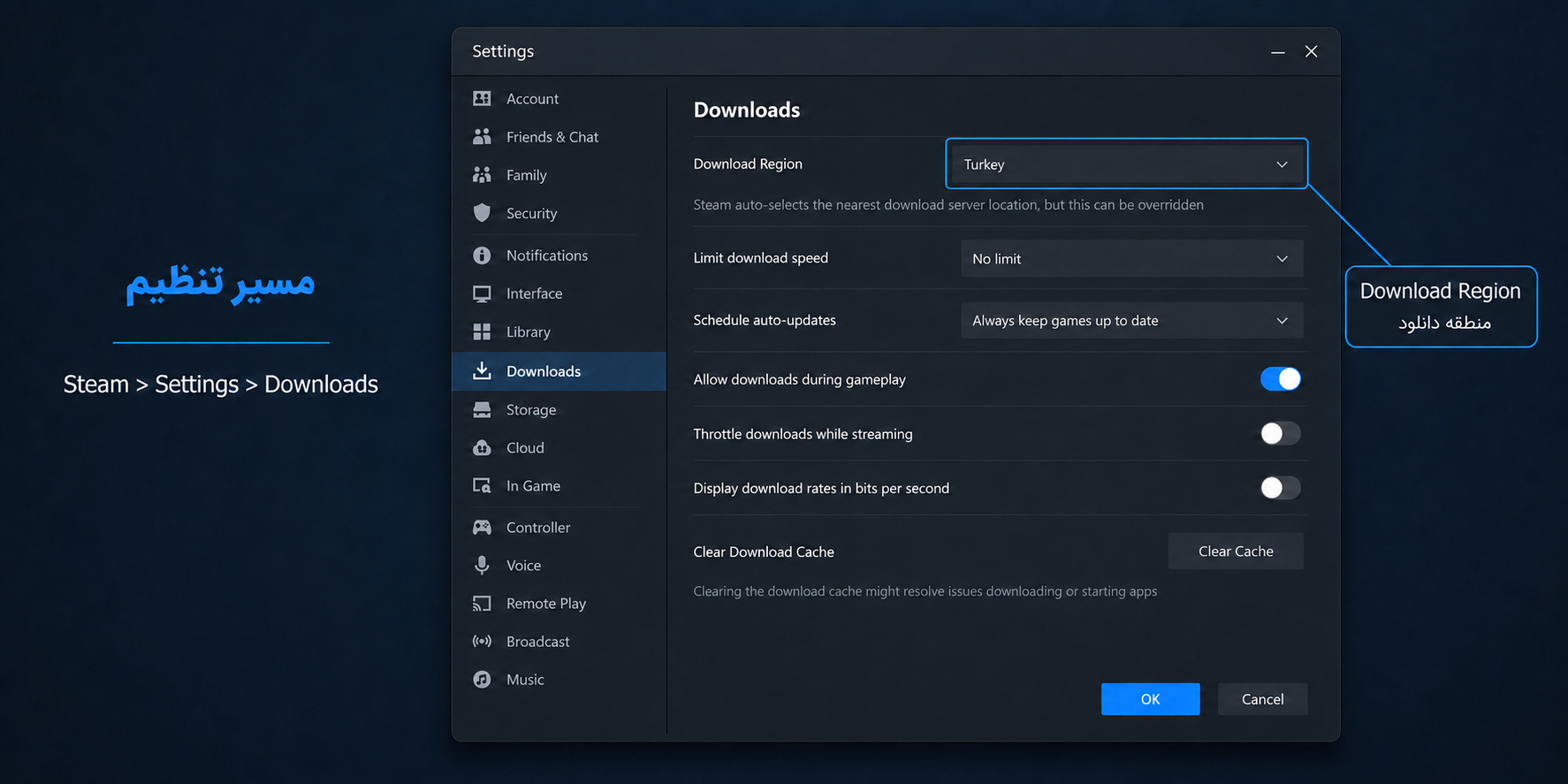The image size is (1568, 784).
Task: Click the Remote Play cast icon
Action: 482,603
